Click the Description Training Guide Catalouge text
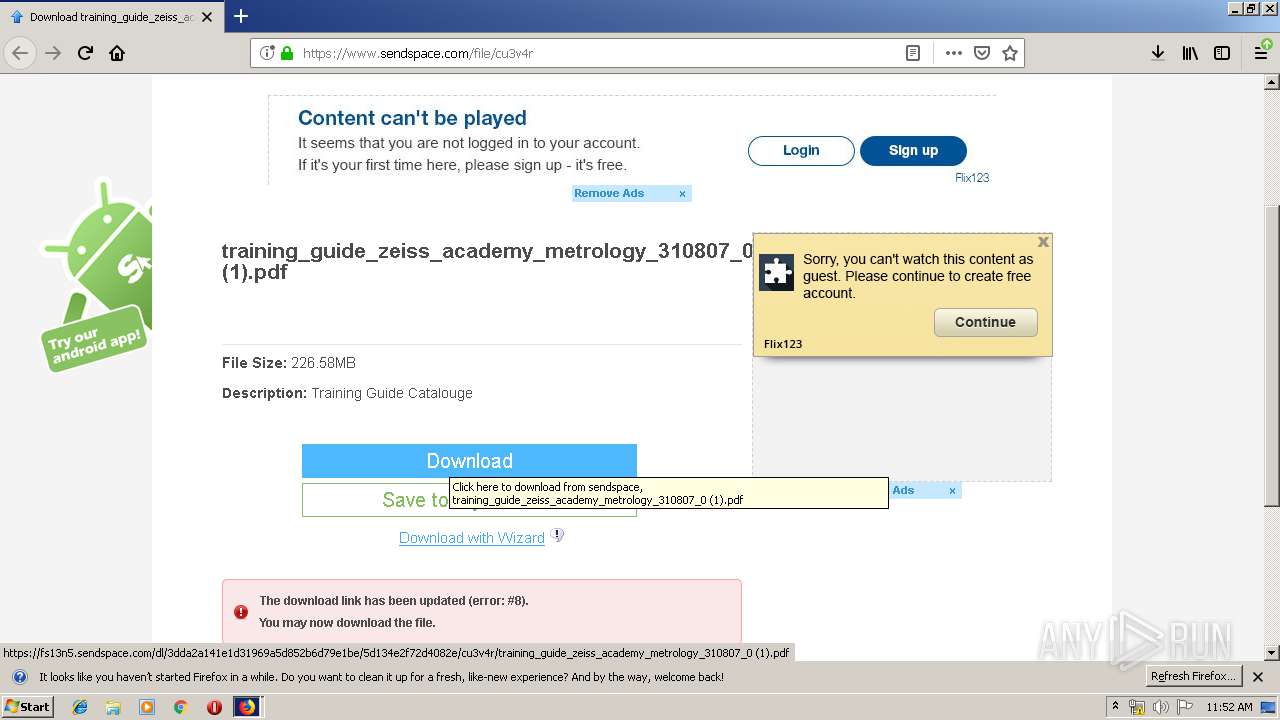The width and height of the screenshot is (1280, 720). pyautogui.click(x=347, y=393)
